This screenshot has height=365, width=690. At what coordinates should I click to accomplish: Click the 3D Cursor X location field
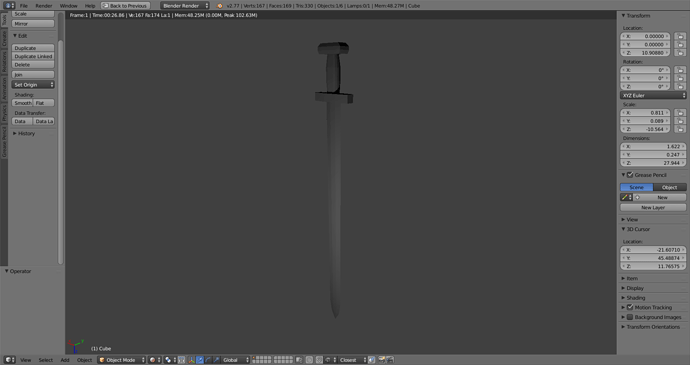pos(653,250)
